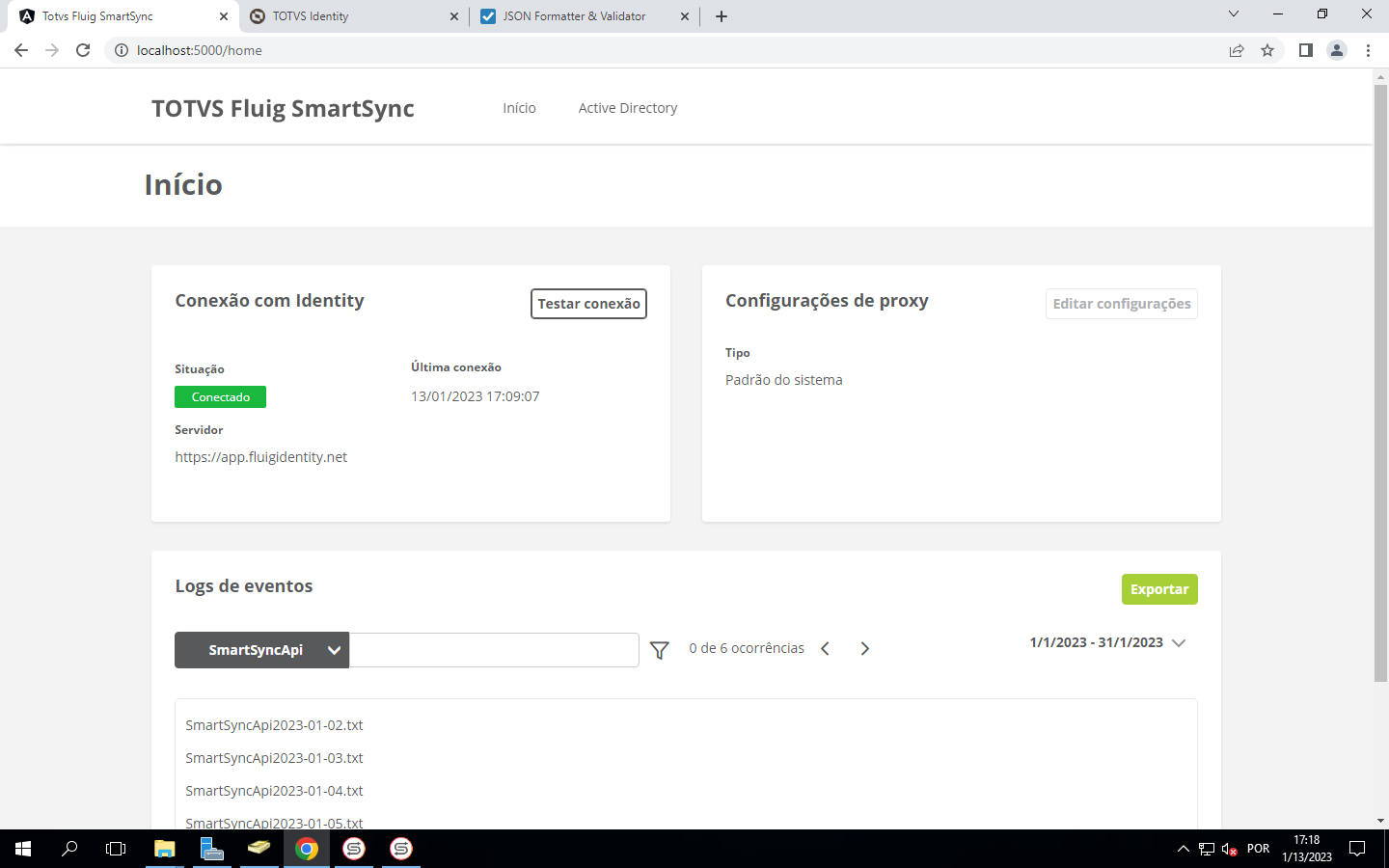This screenshot has width=1389, height=868.
Task: Open File Explorer from the taskbar
Action: pos(164,849)
